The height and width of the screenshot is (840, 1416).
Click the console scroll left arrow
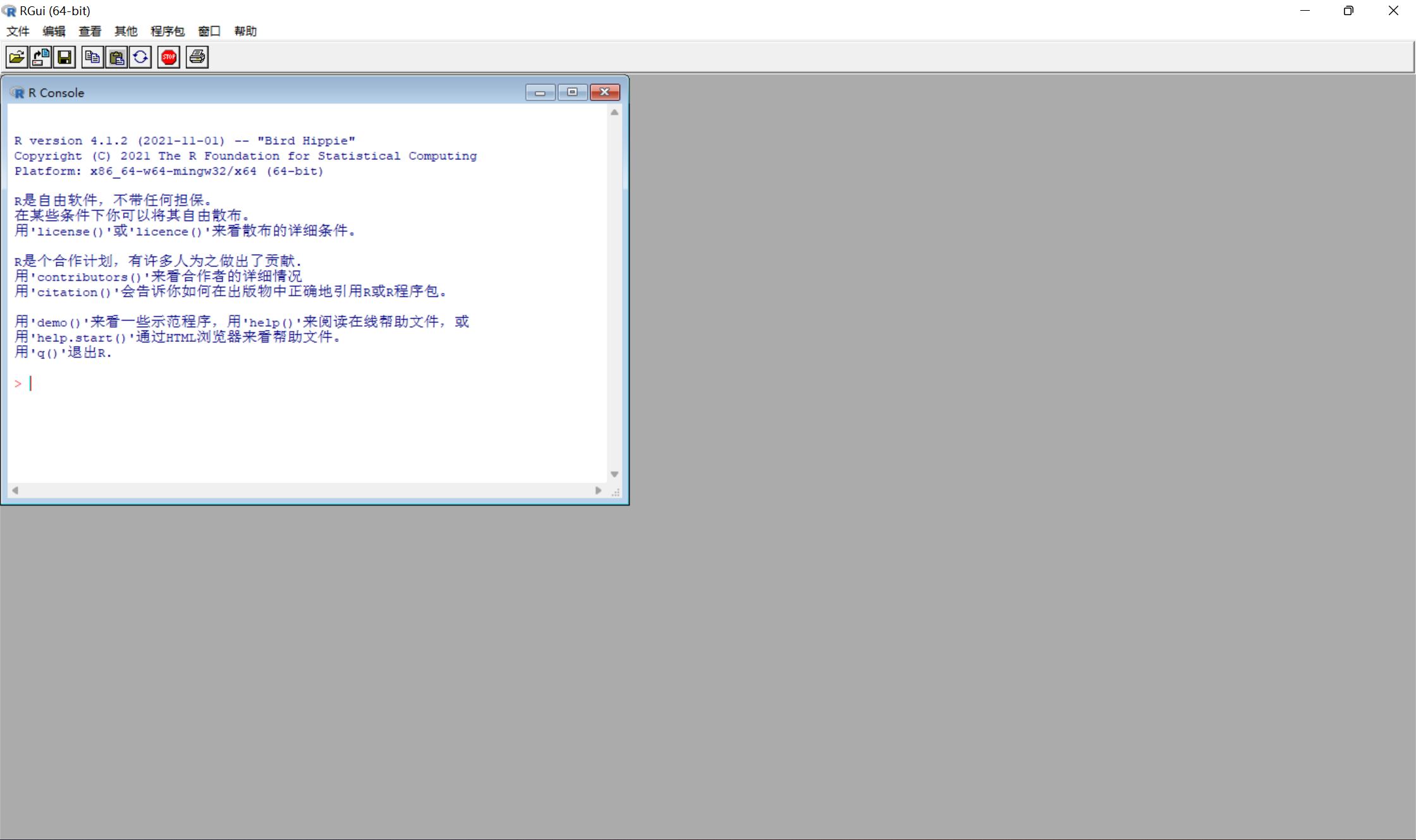click(x=15, y=490)
